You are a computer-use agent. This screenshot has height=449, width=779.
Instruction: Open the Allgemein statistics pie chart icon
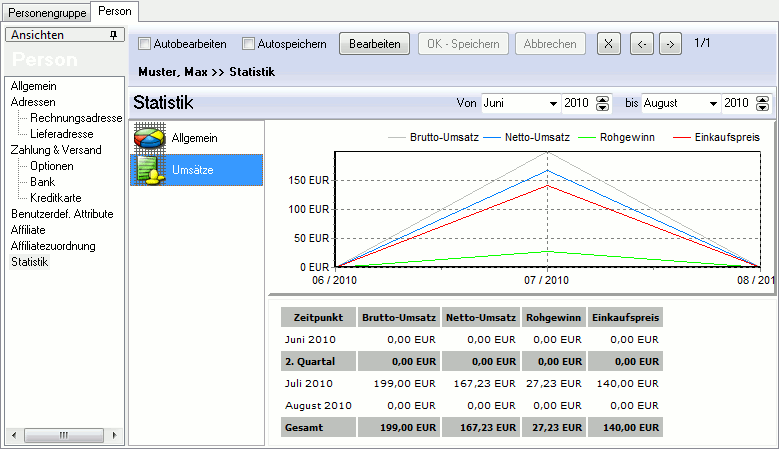tap(150, 138)
